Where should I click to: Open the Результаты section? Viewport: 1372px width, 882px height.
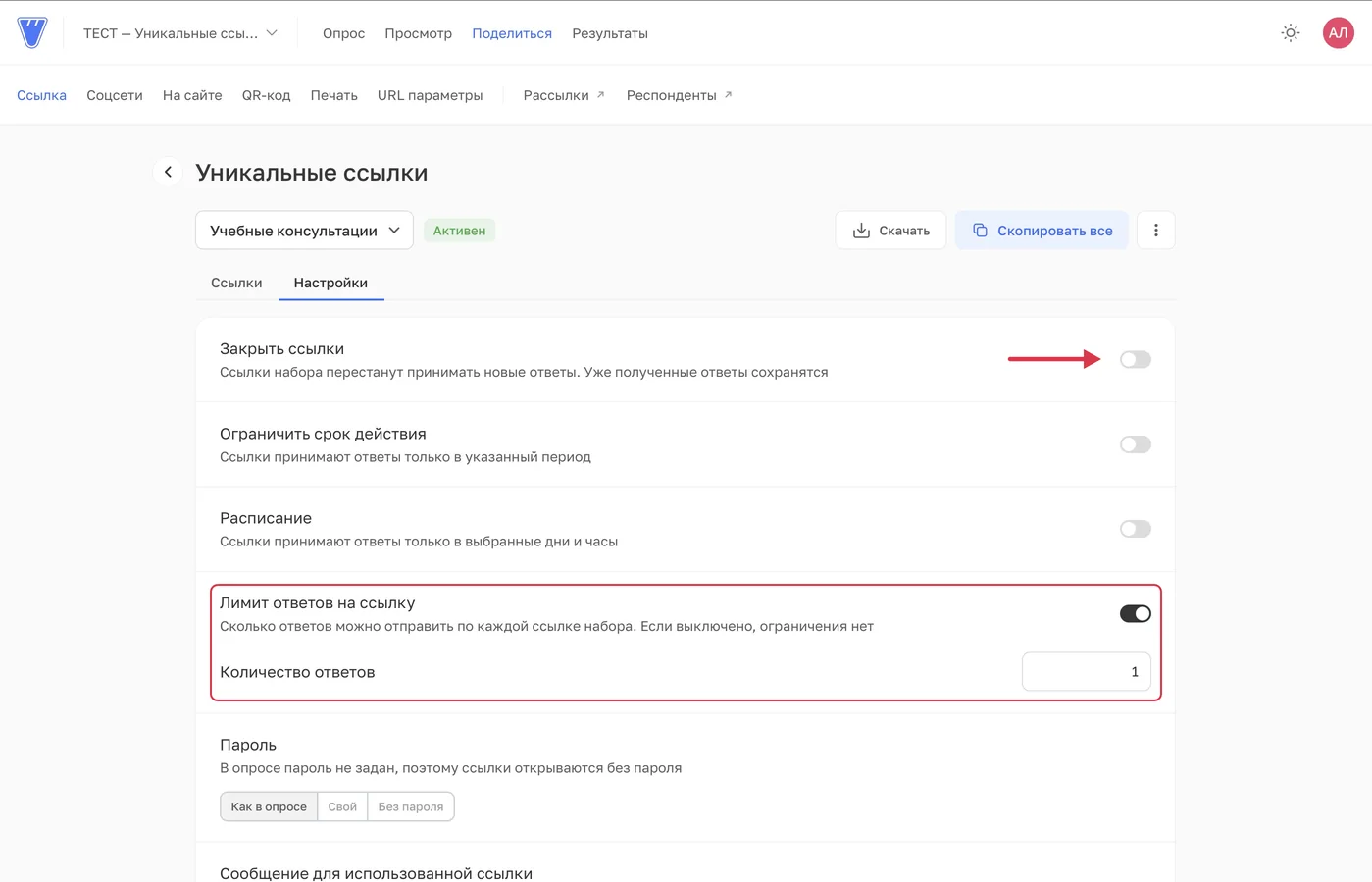pos(610,33)
